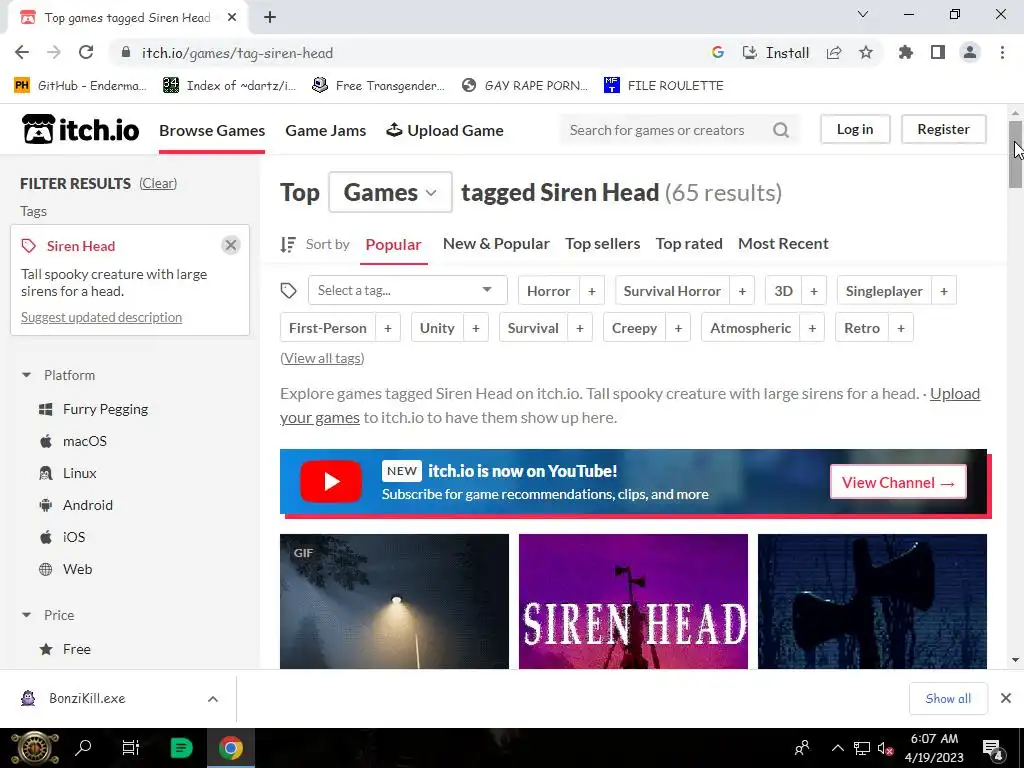Open Chrome three-dot menu
The height and width of the screenshot is (768, 1024).
pyautogui.click(x=1002, y=53)
